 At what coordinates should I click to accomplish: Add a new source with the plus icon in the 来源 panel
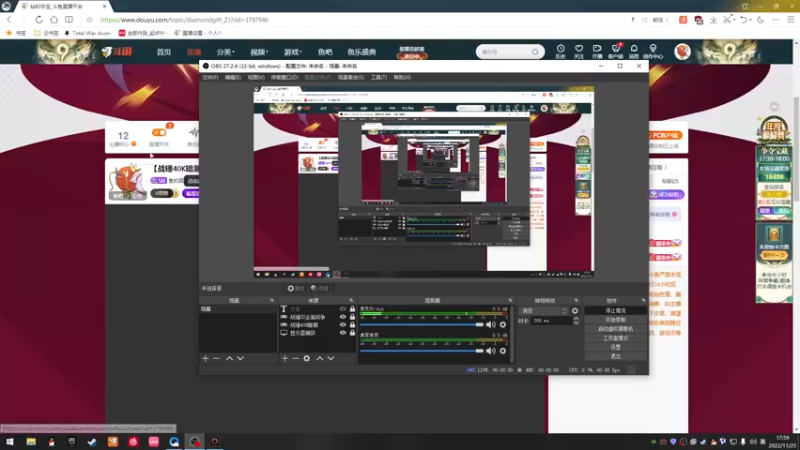(285, 359)
